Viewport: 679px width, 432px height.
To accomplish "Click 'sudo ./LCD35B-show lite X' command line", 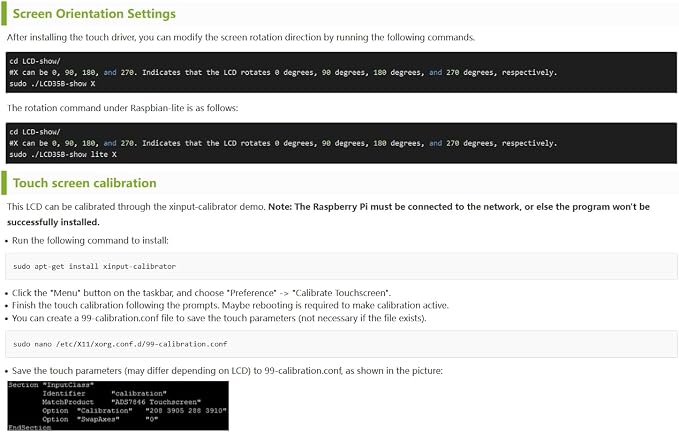I will pos(63,154).
